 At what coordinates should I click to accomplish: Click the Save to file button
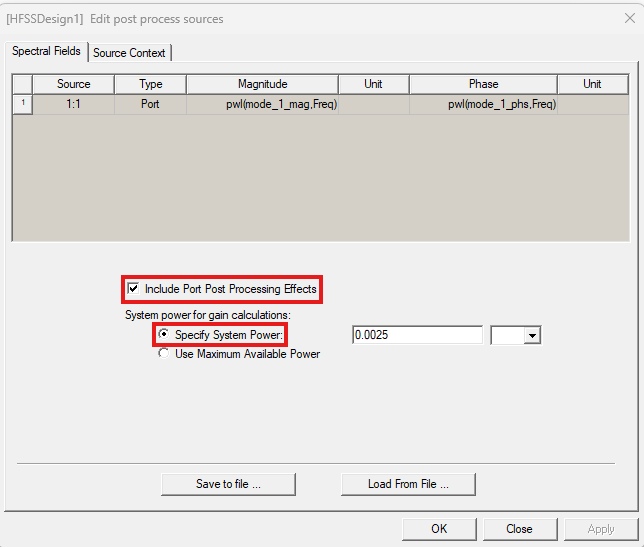point(228,484)
